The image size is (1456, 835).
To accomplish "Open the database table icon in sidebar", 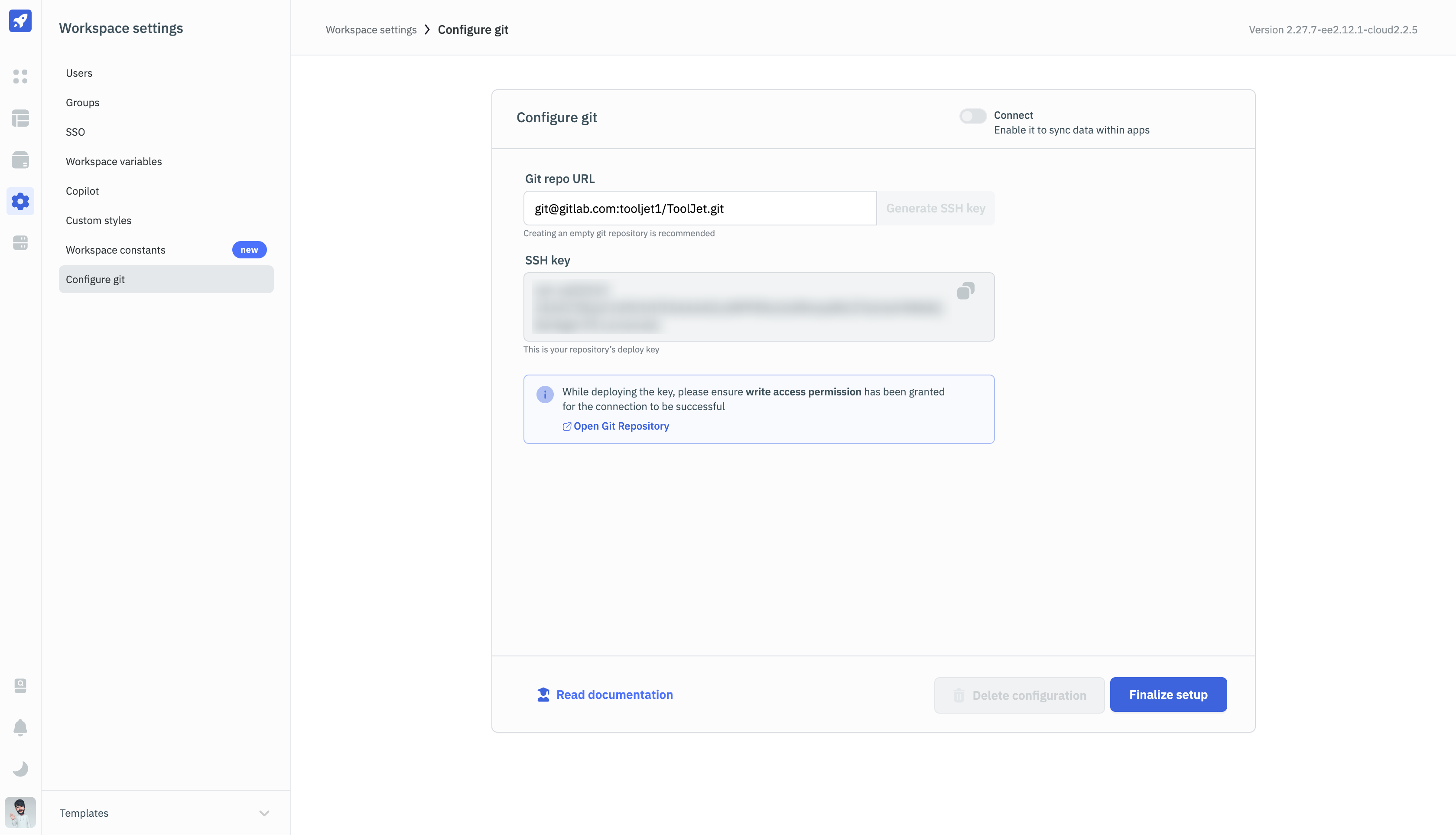I will (20, 118).
